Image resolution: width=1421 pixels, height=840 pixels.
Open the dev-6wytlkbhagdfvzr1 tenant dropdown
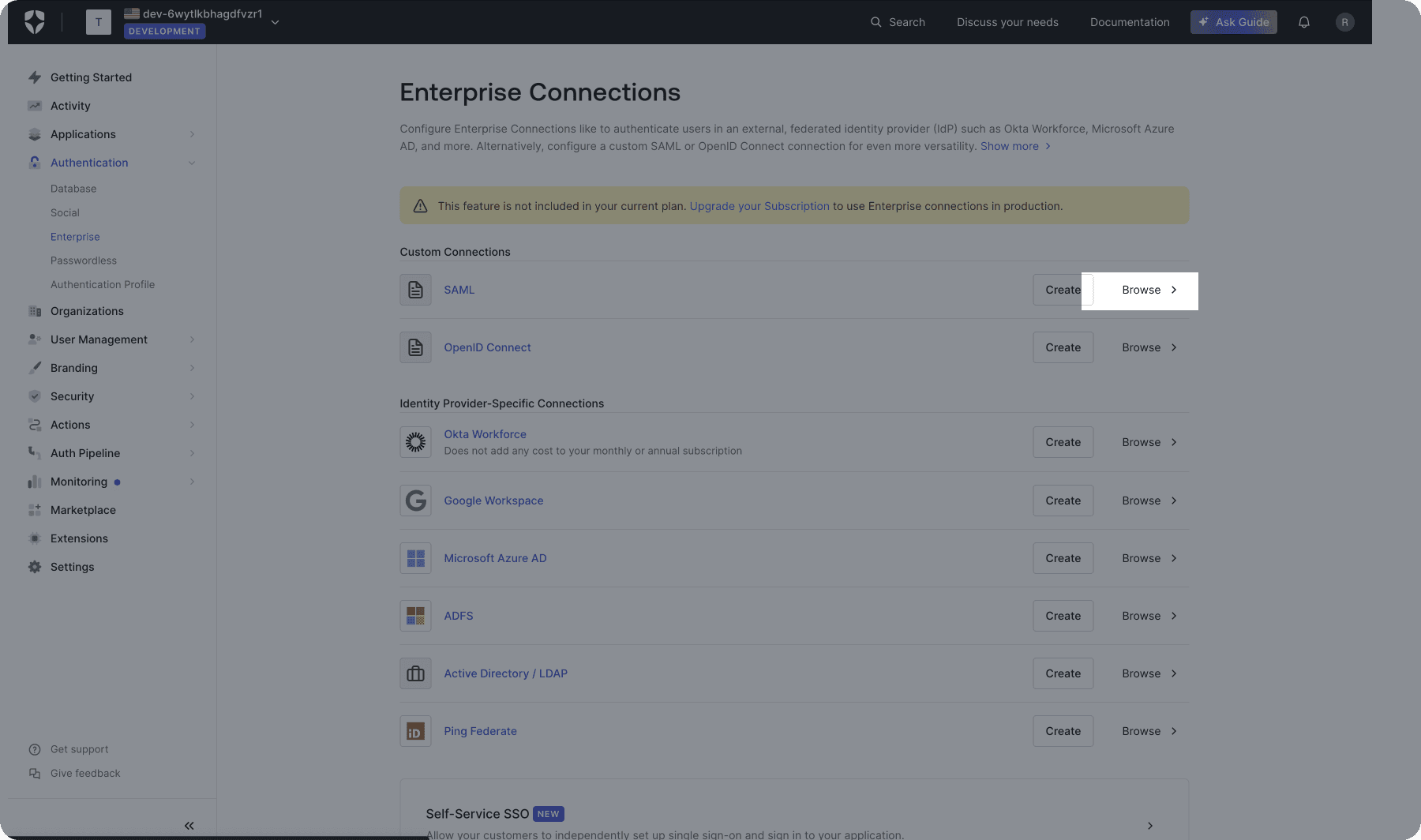click(275, 22)
